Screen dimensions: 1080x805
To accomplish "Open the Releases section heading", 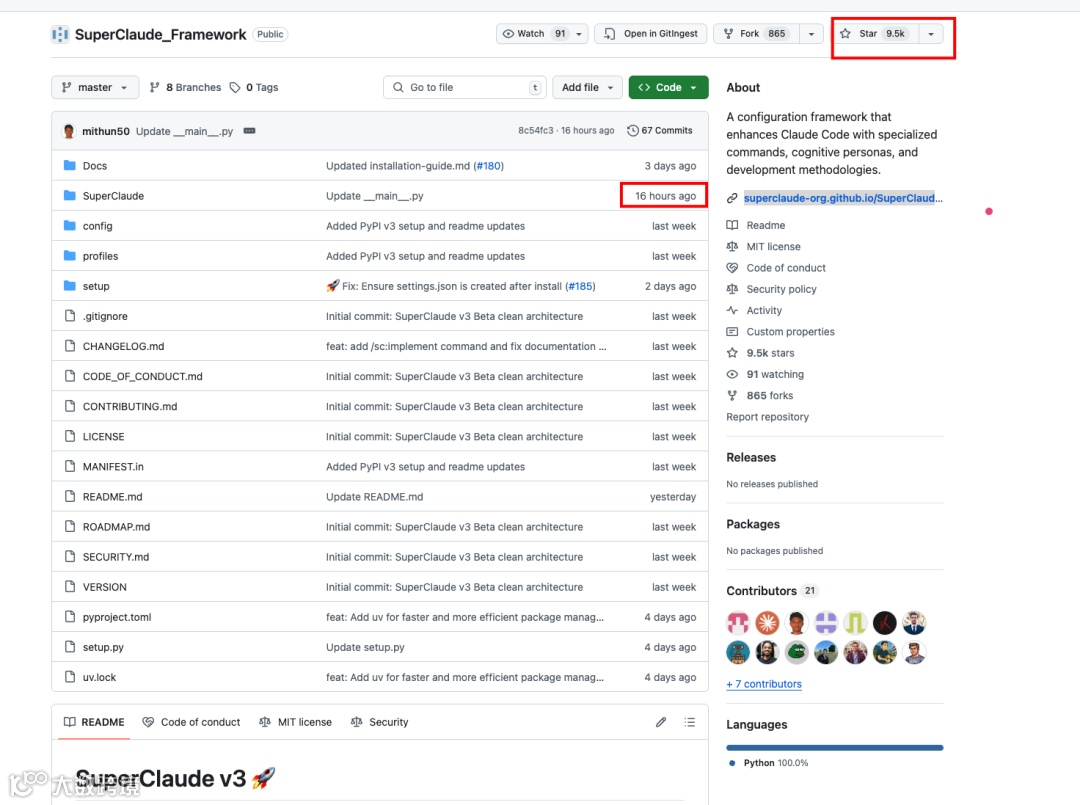I will pyautogui.click(x=751, y=458).
